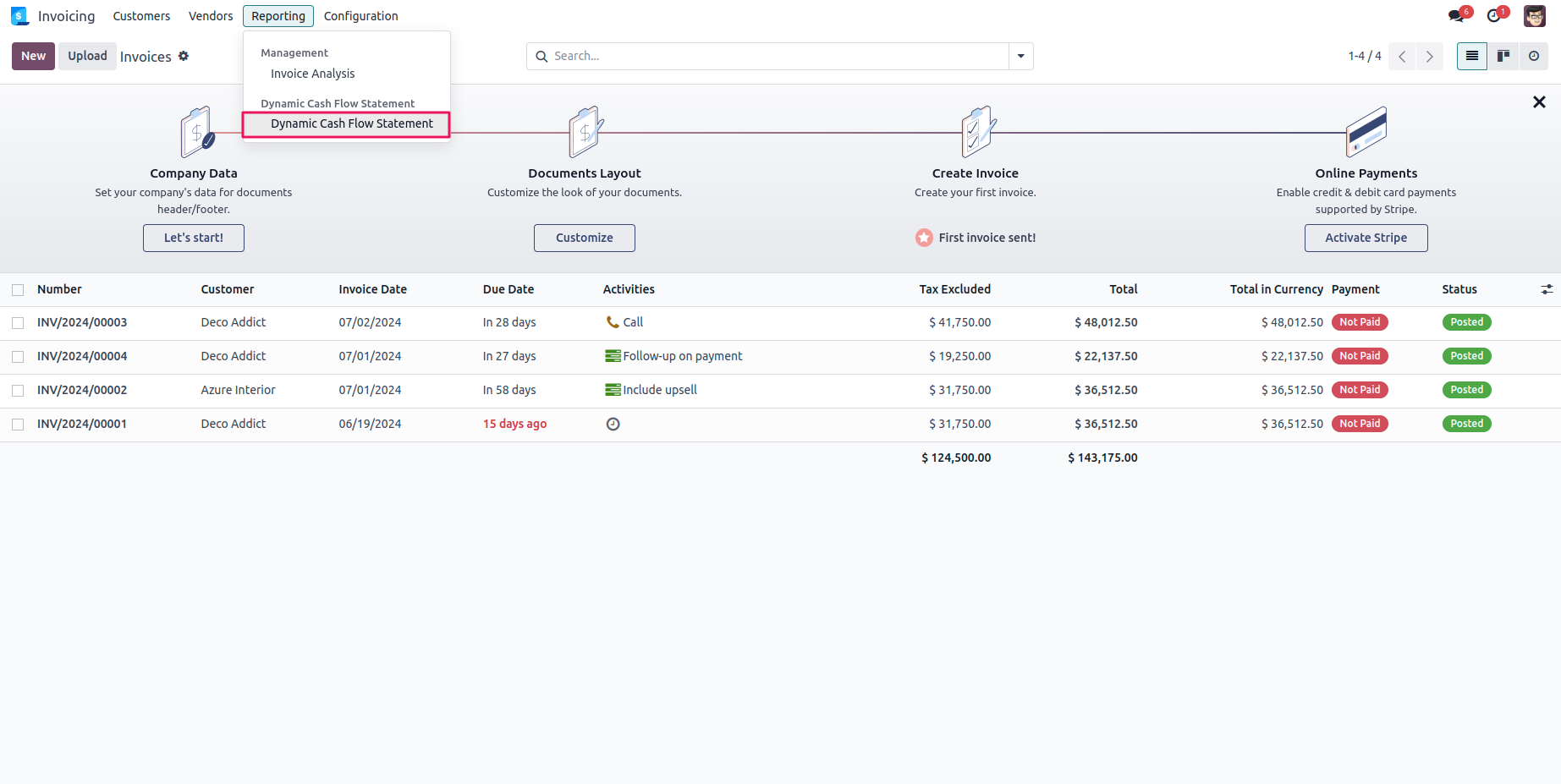
Task: Open column options adjust icon
Action: click(x=1547, y=289)
